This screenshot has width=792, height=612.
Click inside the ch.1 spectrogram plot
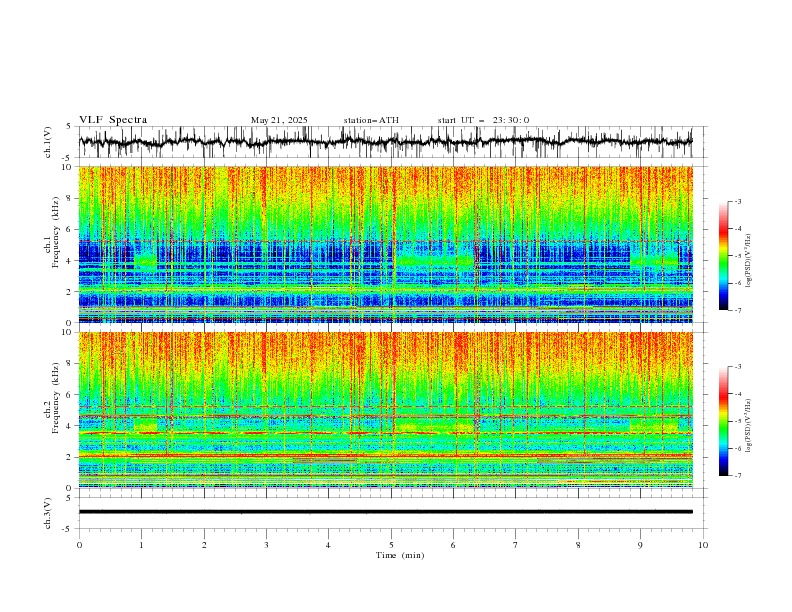click(x=385, y=244)
